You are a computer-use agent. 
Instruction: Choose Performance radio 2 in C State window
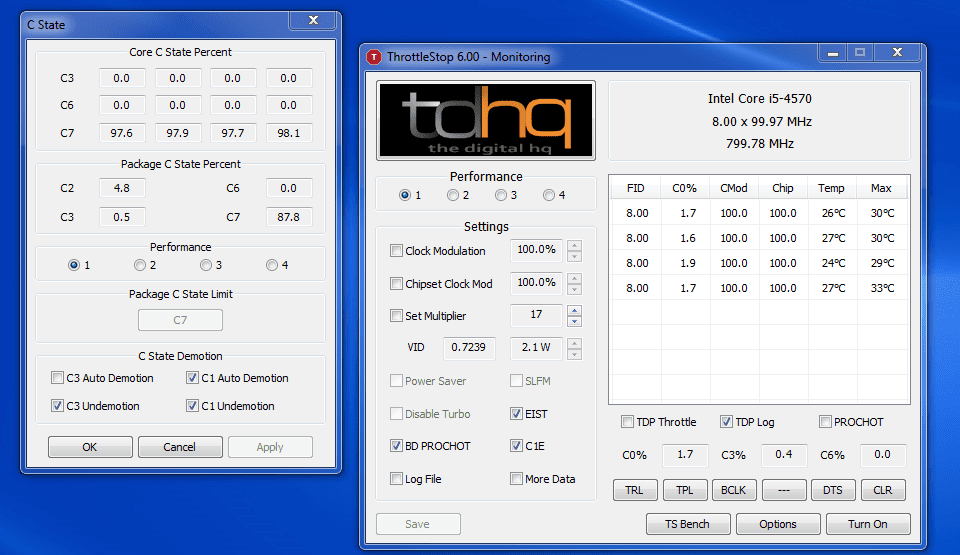(x=140, y=265)
